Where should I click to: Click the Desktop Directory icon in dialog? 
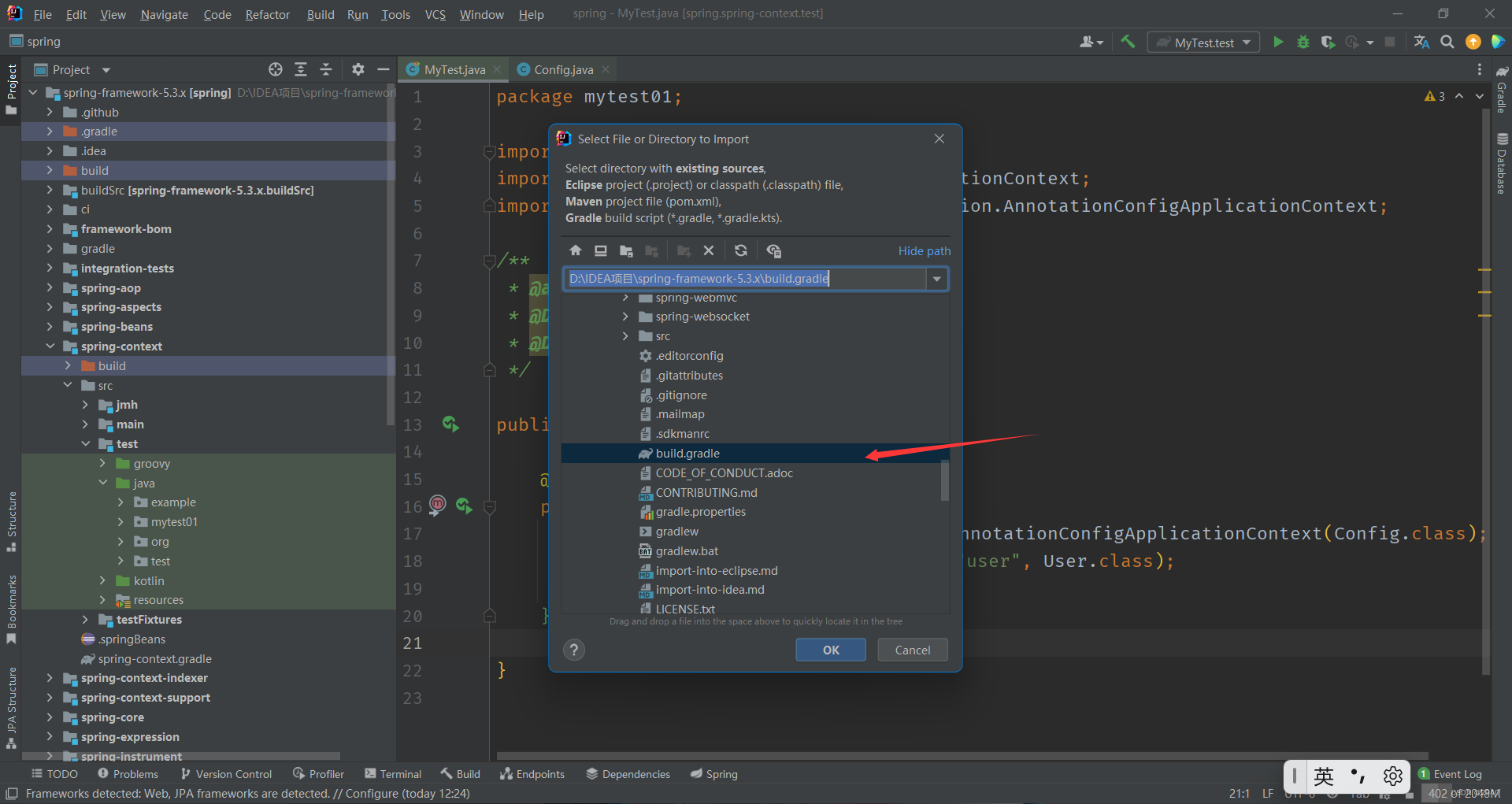click(x=601, y=250)
